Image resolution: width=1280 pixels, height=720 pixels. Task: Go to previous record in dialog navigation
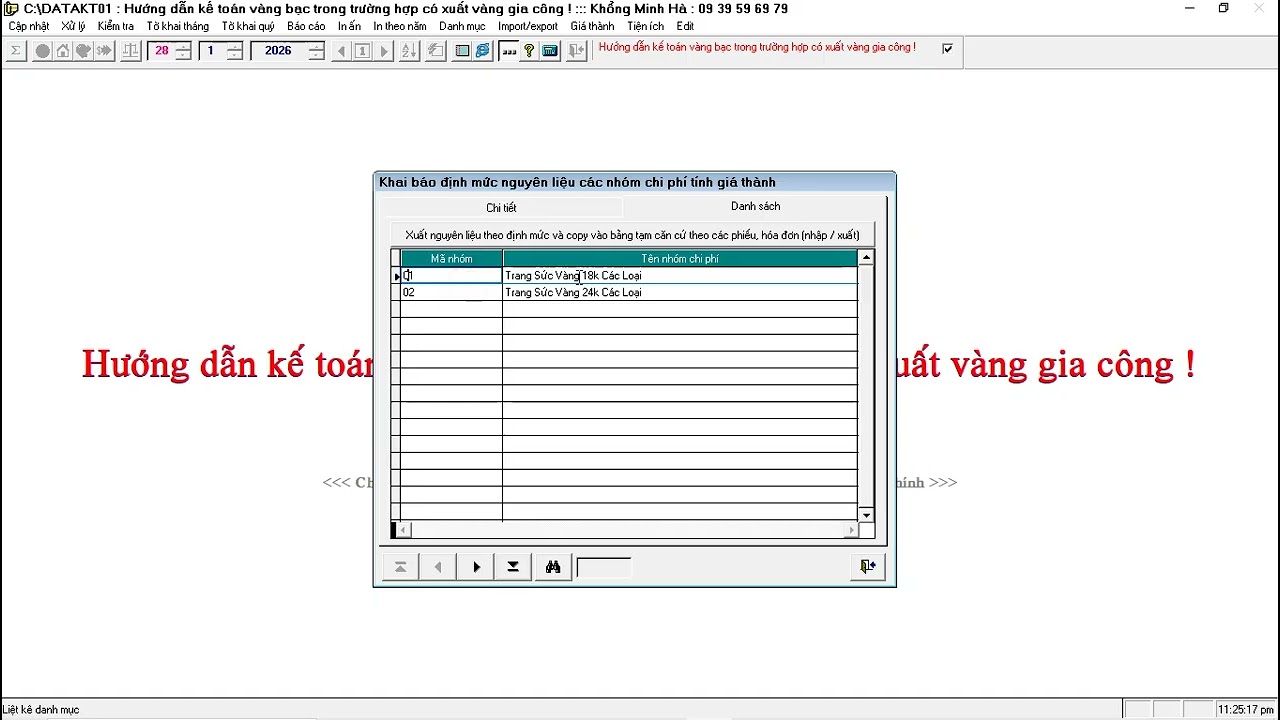[x=437, y=567]
